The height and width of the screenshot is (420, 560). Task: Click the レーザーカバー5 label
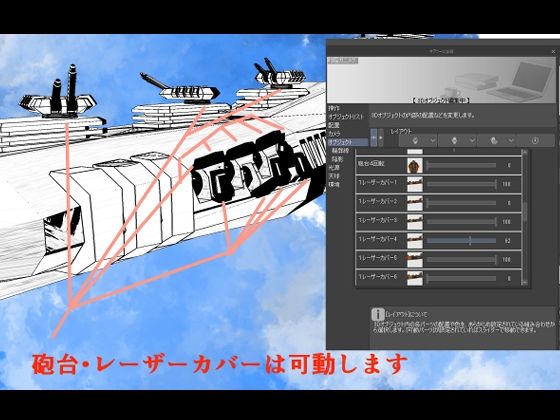tap(377, 258)
